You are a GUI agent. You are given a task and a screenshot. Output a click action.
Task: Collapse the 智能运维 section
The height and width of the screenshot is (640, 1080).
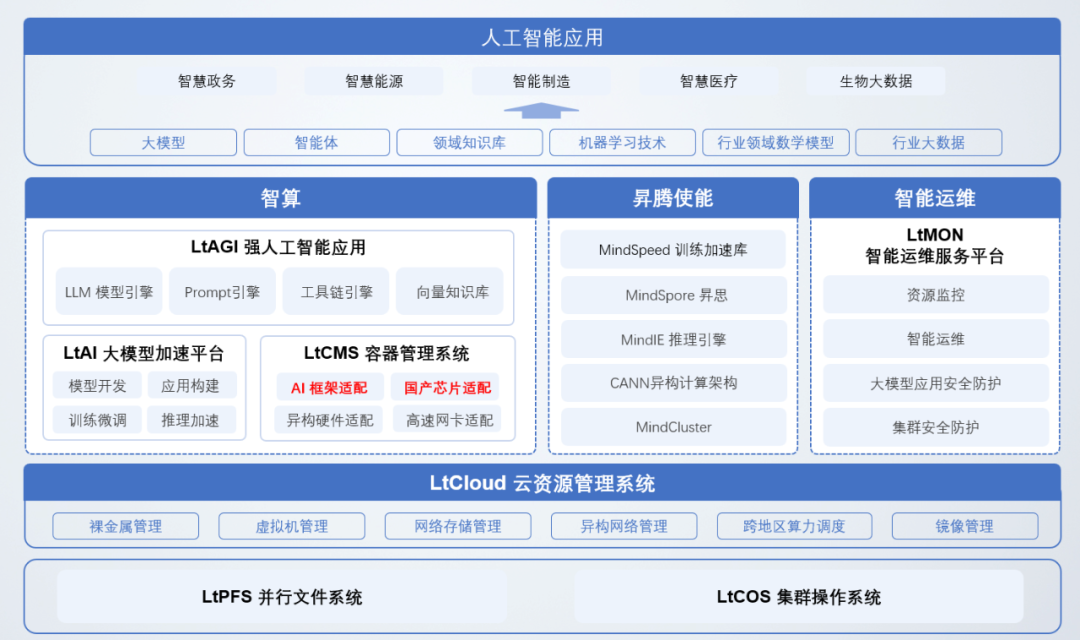pyautogui.click(x=933, y=197)
